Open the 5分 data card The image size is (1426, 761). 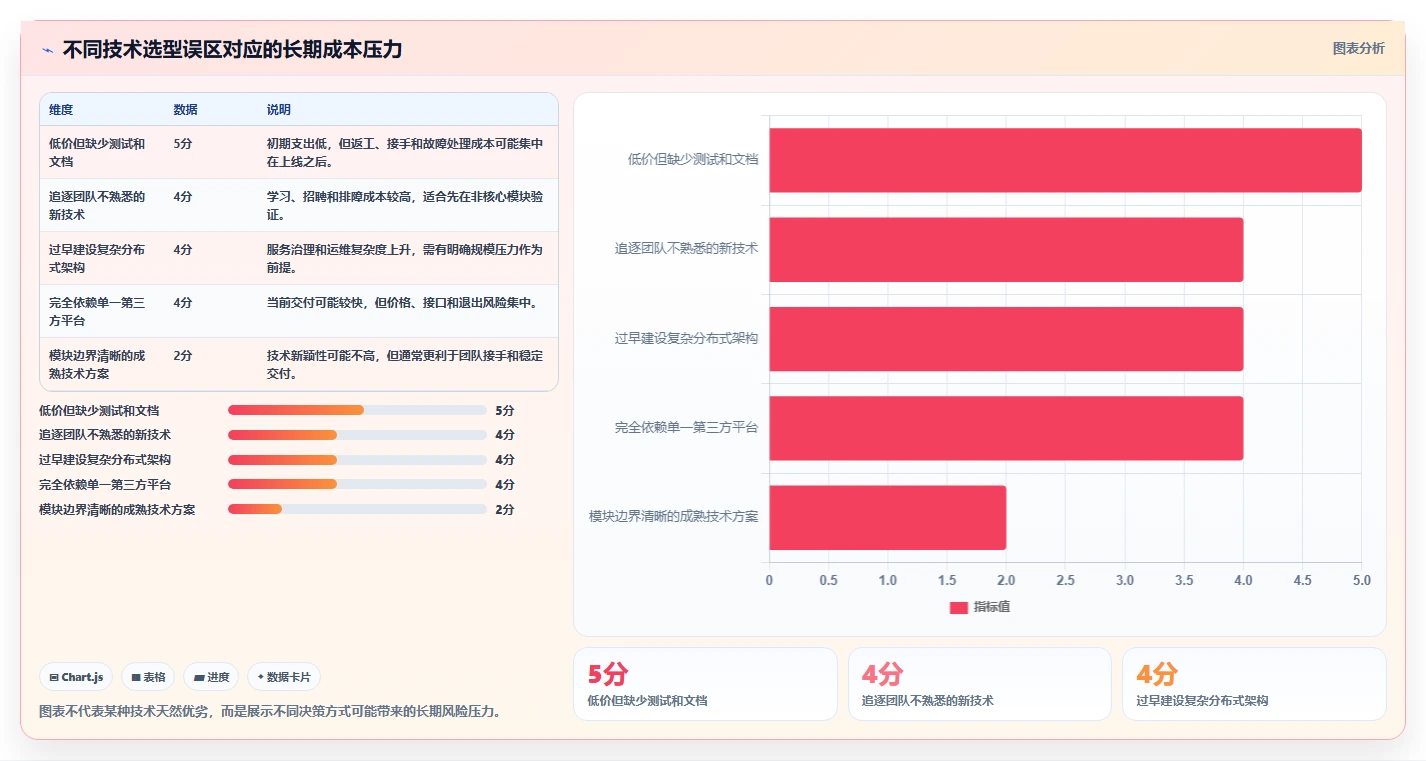(x=705, y=684)
